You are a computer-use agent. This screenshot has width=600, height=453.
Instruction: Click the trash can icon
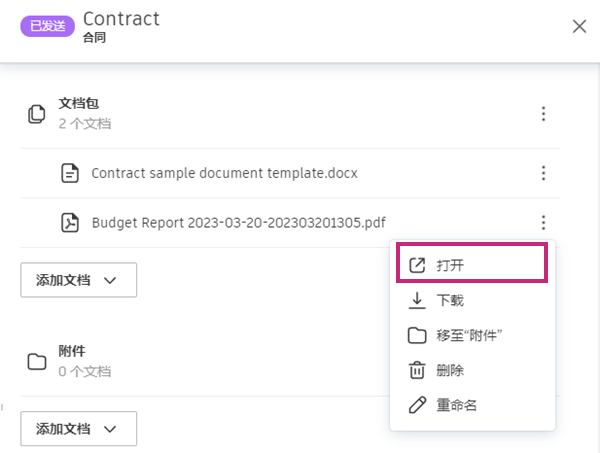pyautogui.click(x=418, y=370)
